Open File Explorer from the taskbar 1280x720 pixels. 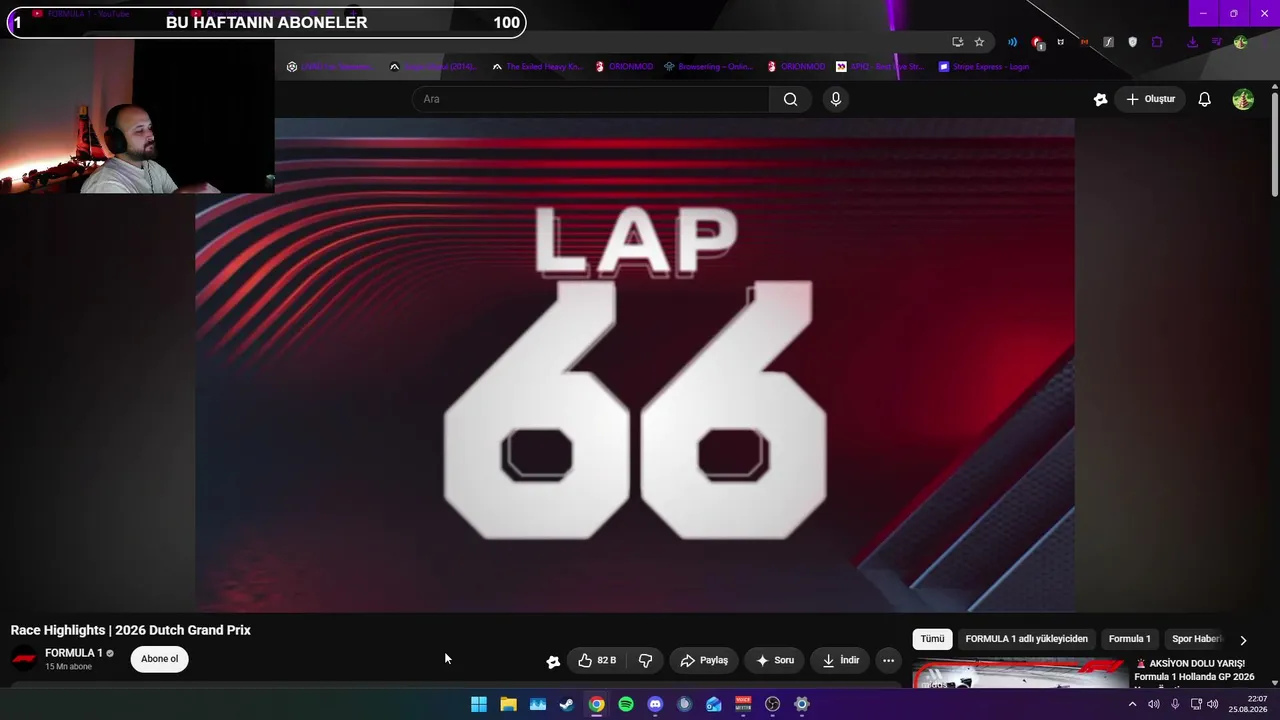(x=508, y=704)
